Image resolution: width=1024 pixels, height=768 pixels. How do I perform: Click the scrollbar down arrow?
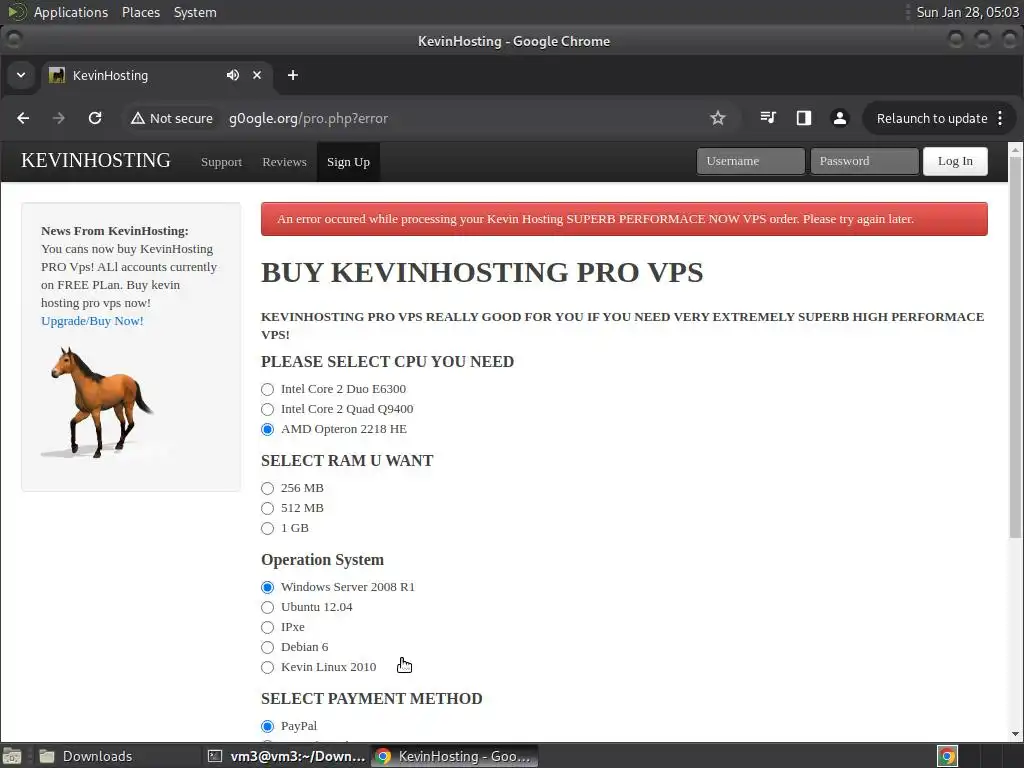[x=1015, y=733]
